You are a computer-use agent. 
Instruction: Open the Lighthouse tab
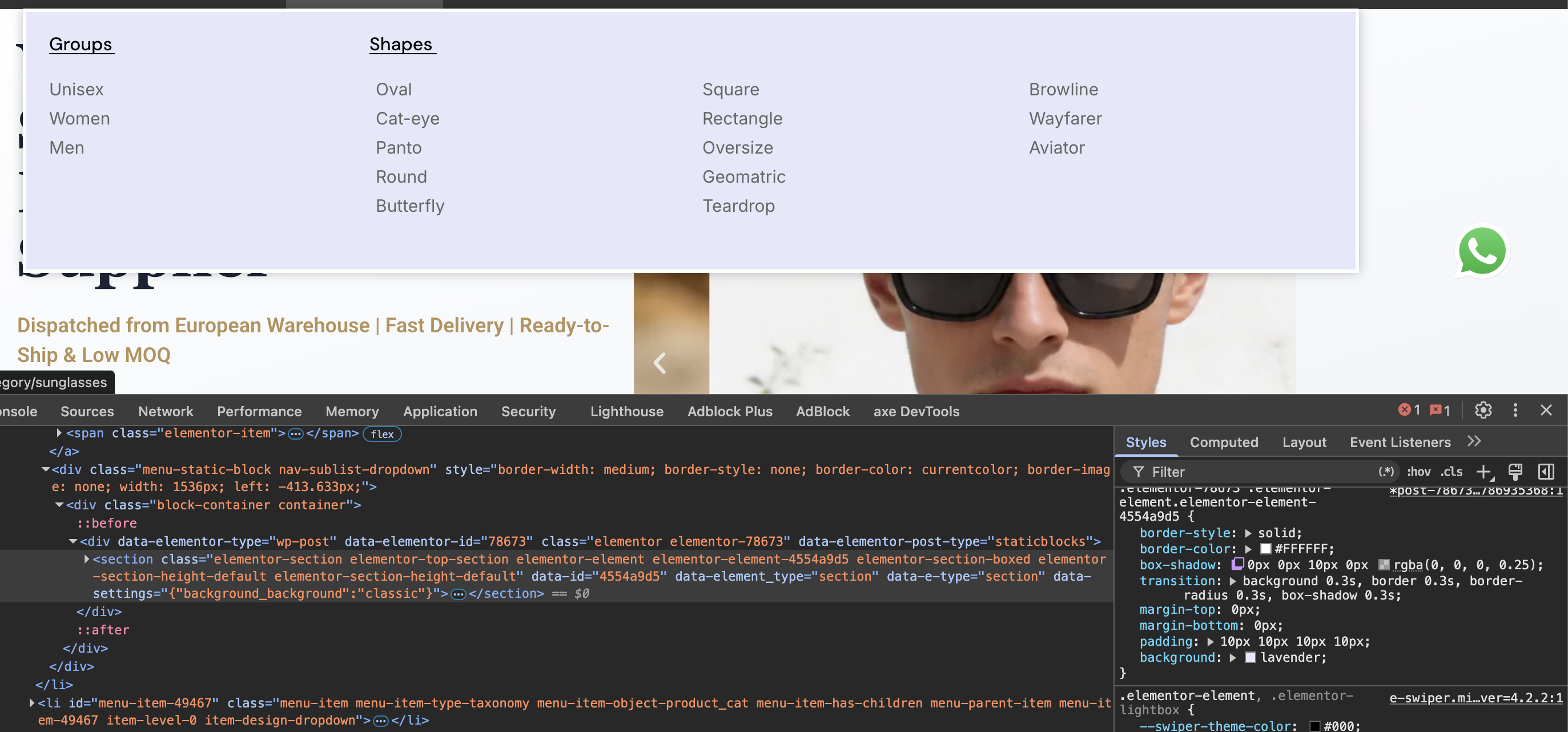pos(626,411)
